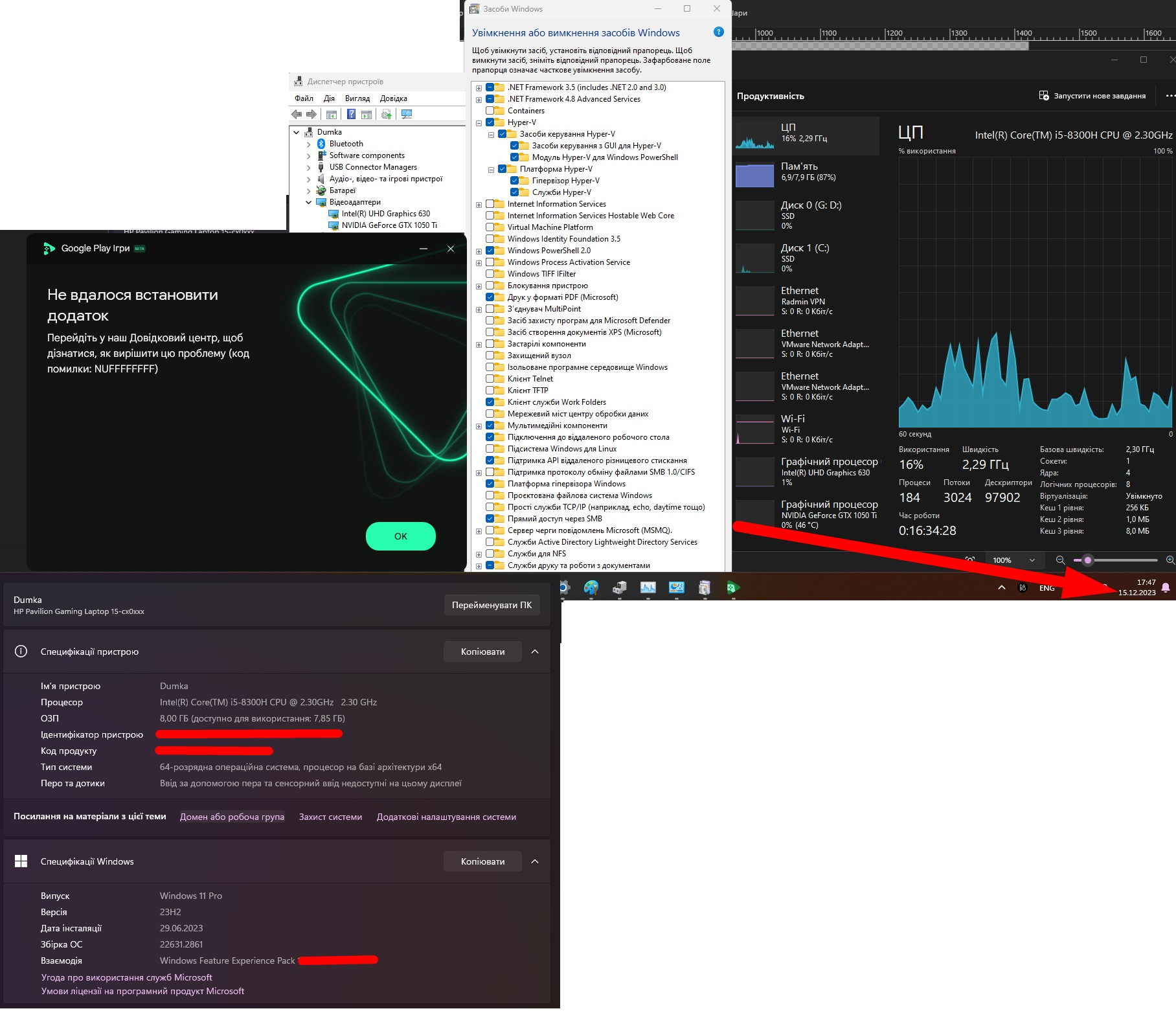Select Диск 0 (G: D:) in Task Manager
The image size is (1176, 1011).
pos(807,215)
